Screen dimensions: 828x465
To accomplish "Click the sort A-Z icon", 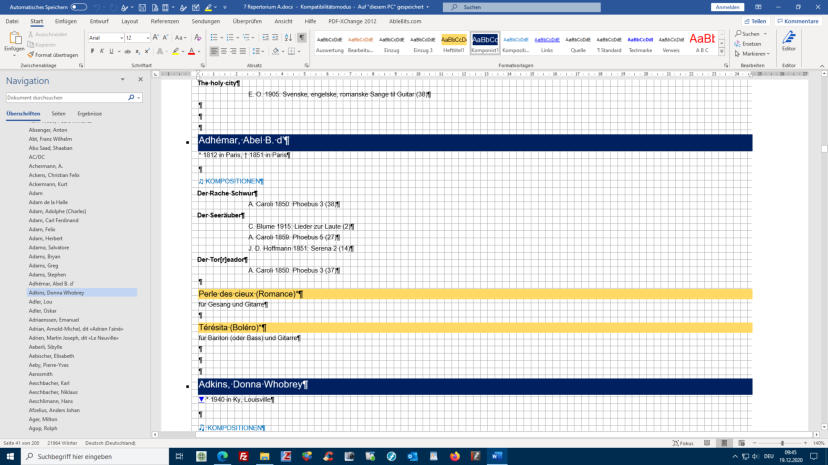I will 288,38.
